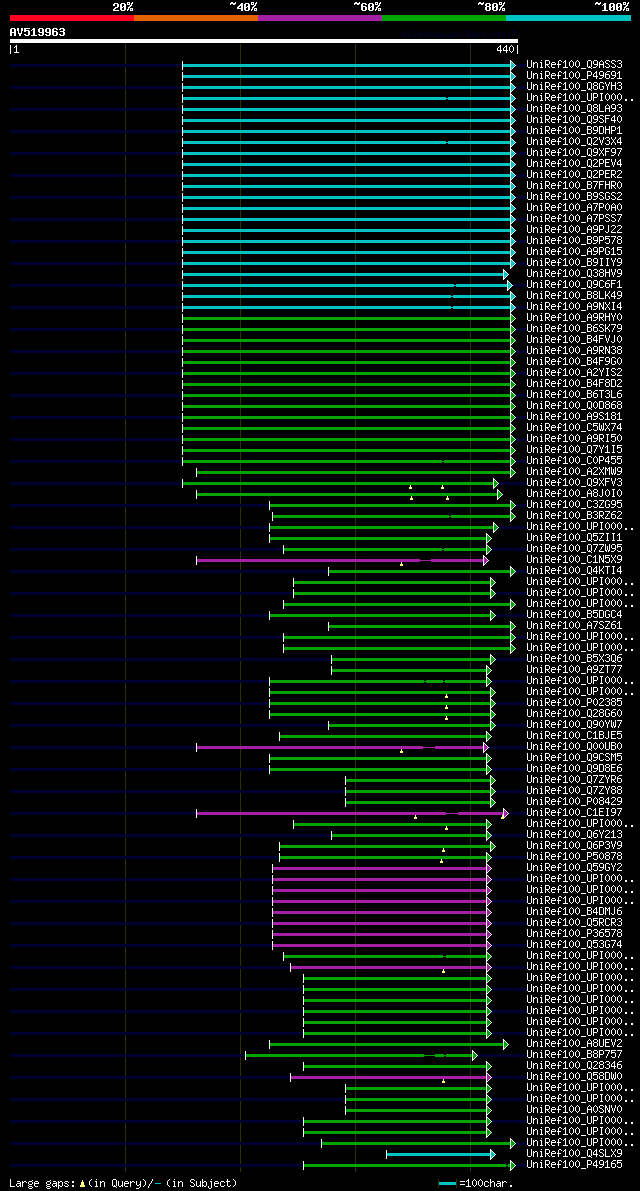Click UniRef100_Q00UB0 label
Image resolution: width=640 pixels, height=1191 pixels.
coord(574,747)
